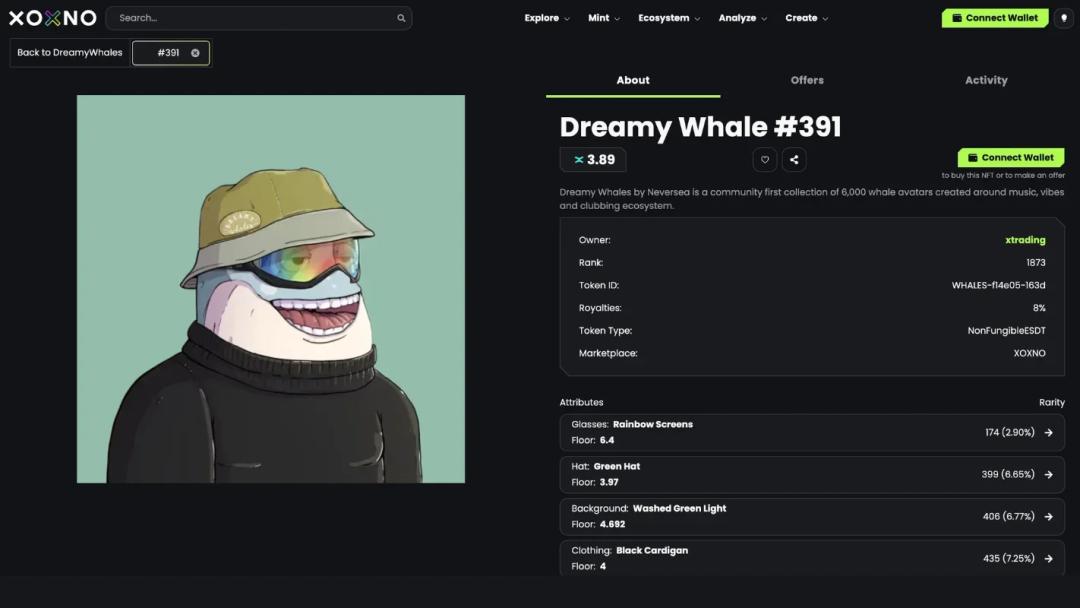Viewport: 1080px width, 608px height.
Task: Click the dark icon beside top Connect Wallet
Action: (1063, 18)
